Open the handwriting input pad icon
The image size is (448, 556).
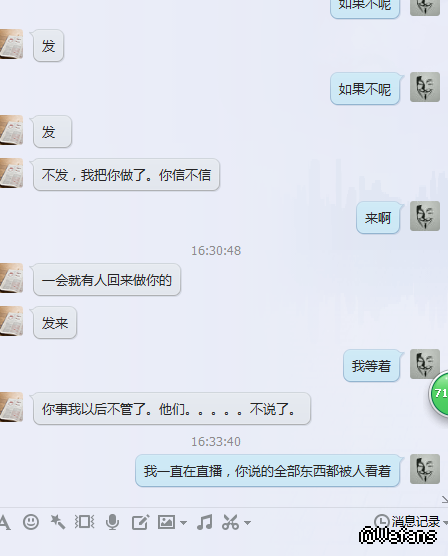140,522
